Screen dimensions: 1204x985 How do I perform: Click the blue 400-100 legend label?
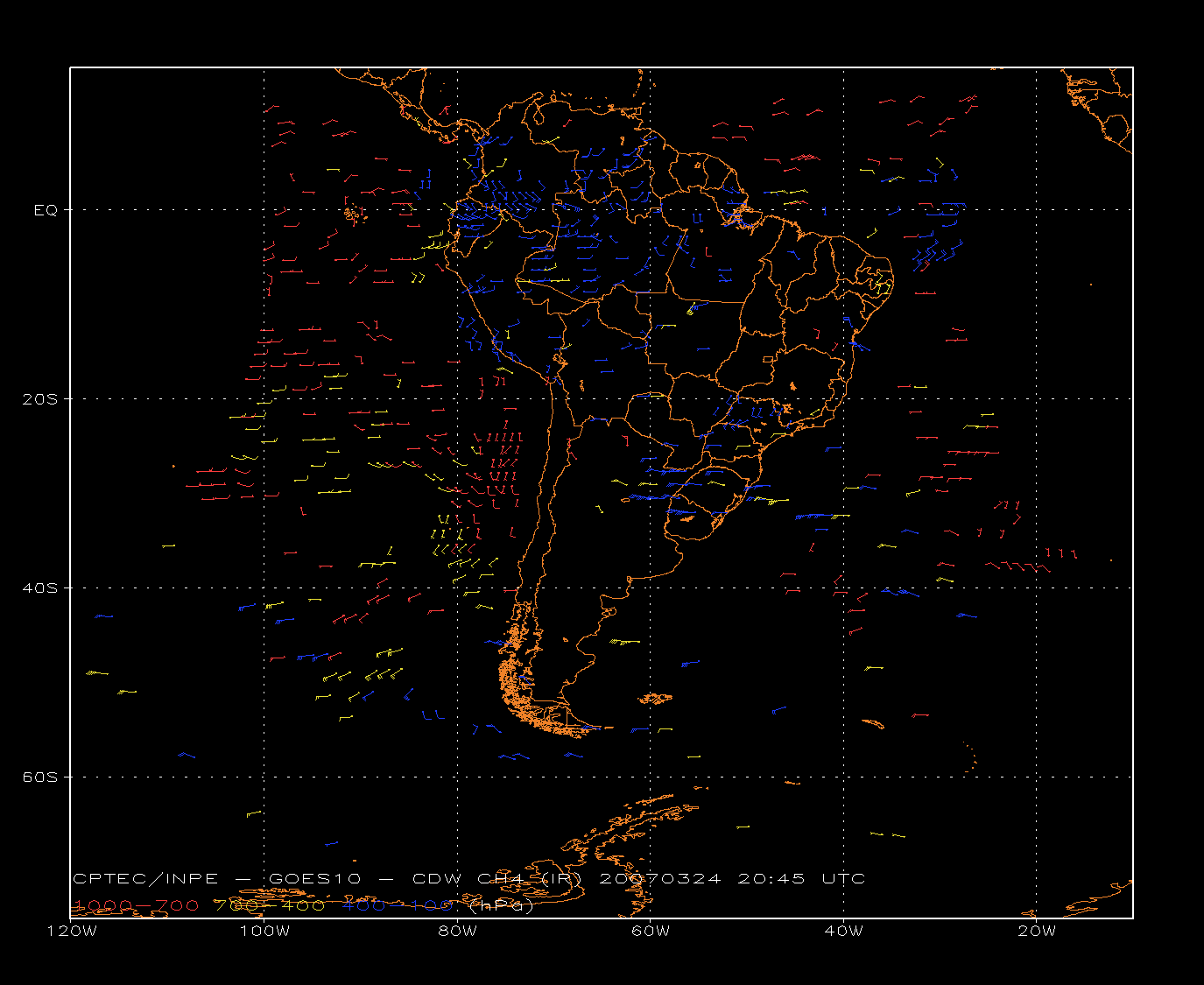coord(397,904)
